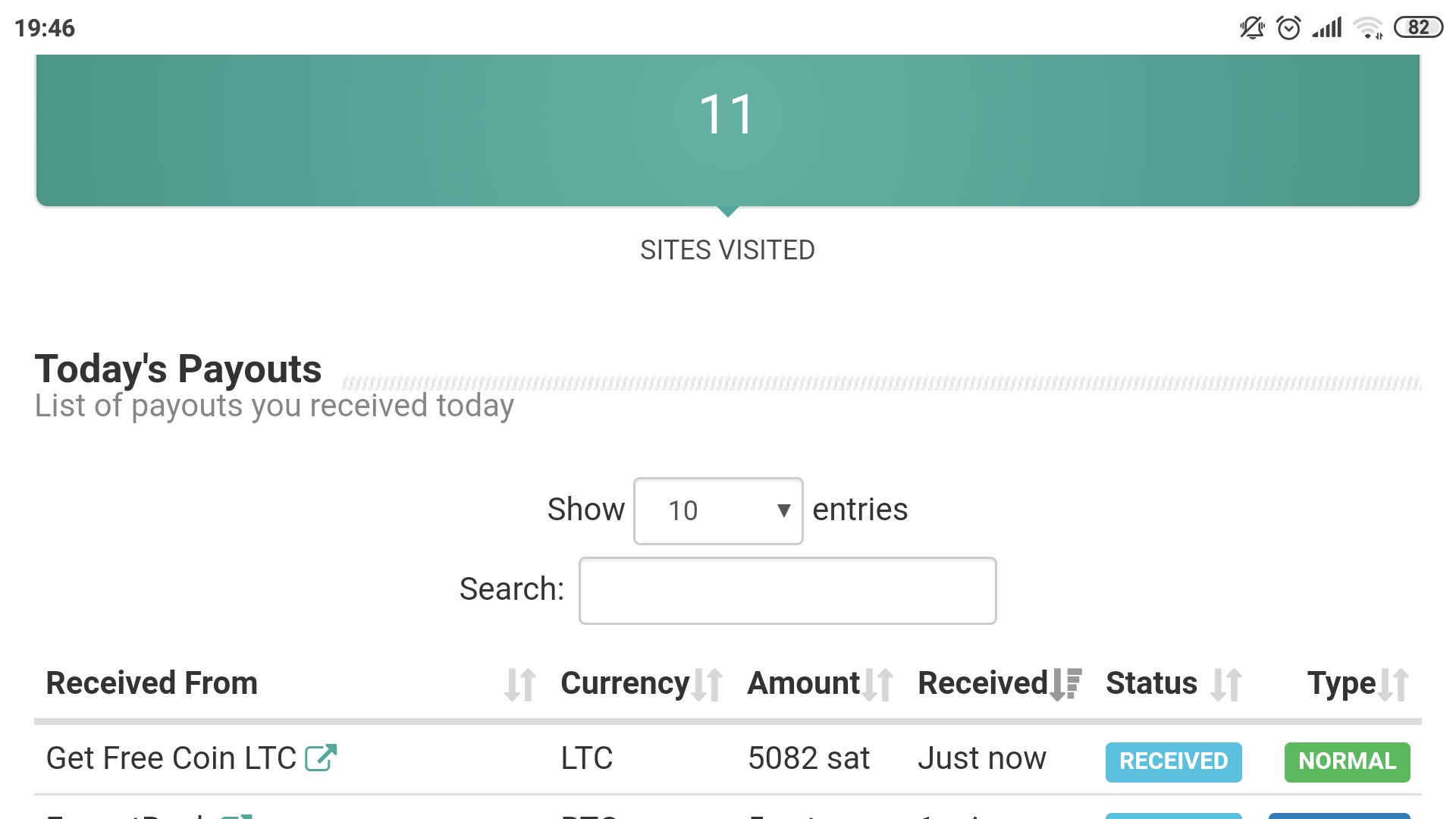Image resolution: width=1456 pixels, height=819 pixels.
Task: Focus the payouts Search field
Action: [x=787, y=591]
